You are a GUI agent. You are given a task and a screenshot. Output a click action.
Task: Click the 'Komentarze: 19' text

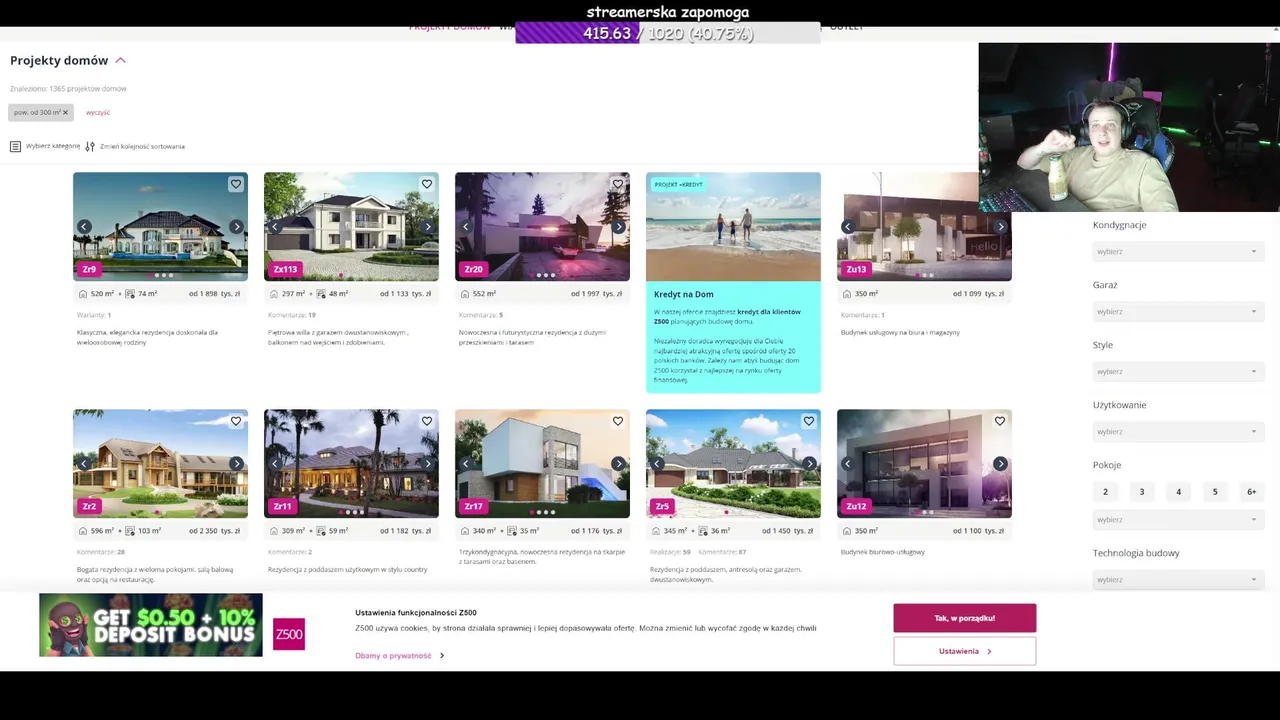pos(291,315)
